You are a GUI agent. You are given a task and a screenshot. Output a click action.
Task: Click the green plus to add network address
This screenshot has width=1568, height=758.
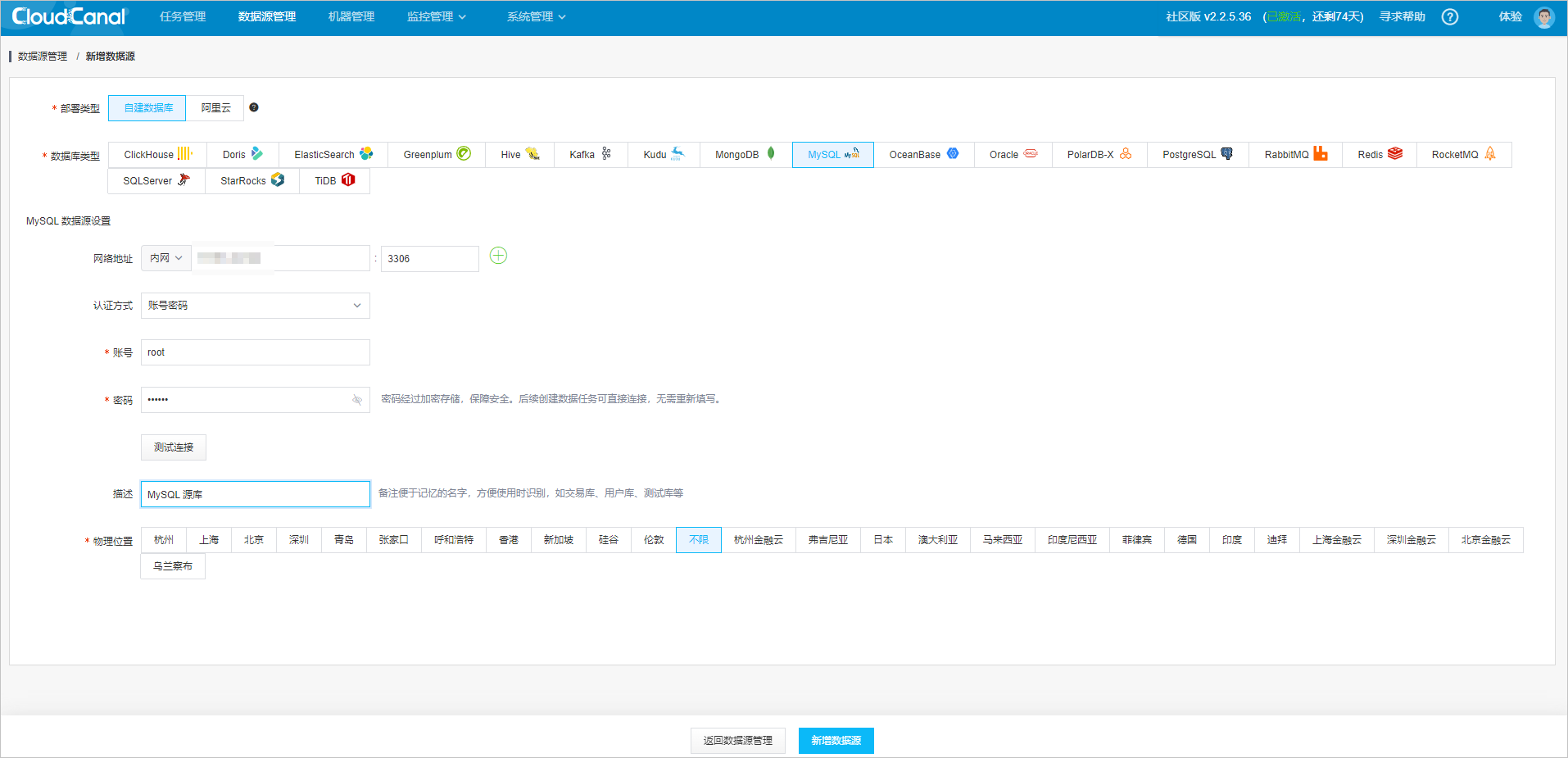[498, 255]
